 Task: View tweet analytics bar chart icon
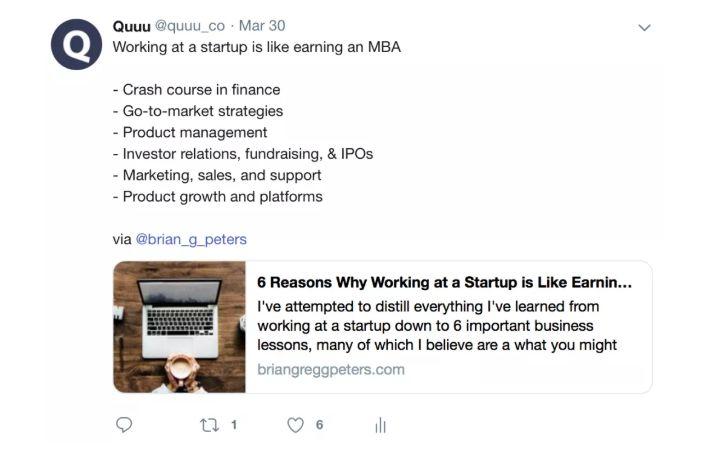tap(380, 426)
